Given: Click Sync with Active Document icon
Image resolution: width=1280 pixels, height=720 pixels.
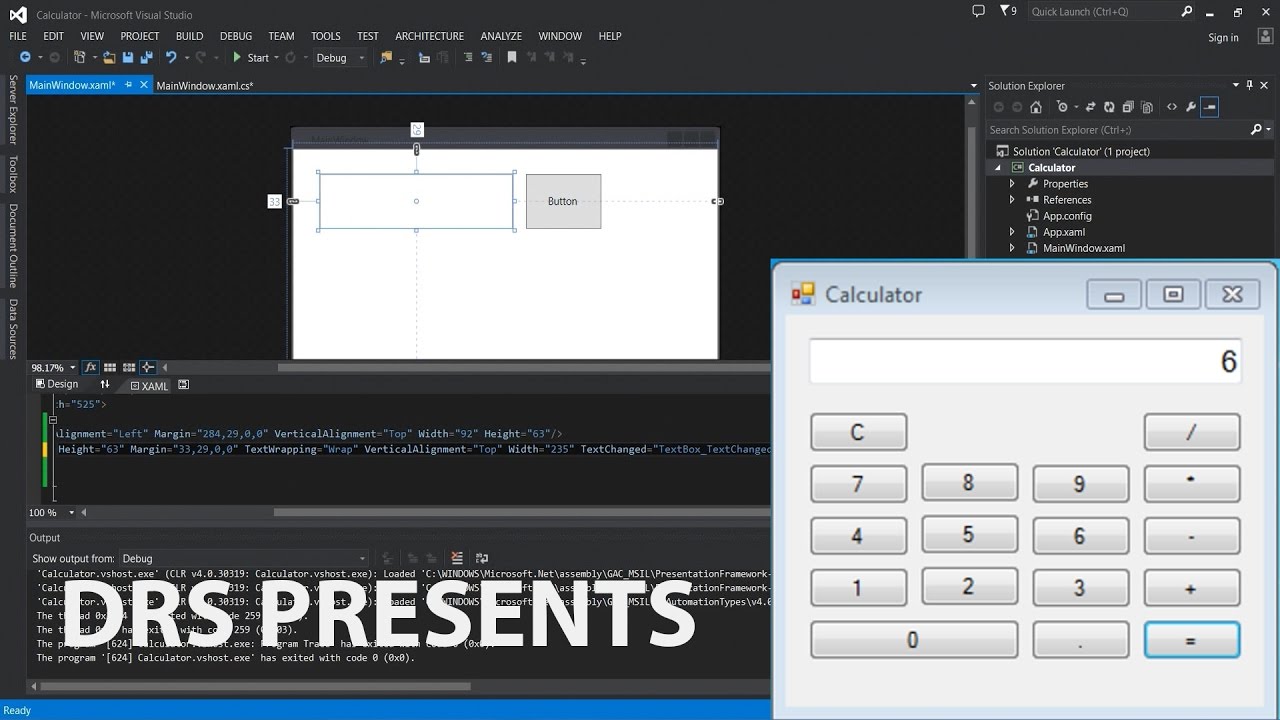Looking at the screenshot, I should 1091,107.
